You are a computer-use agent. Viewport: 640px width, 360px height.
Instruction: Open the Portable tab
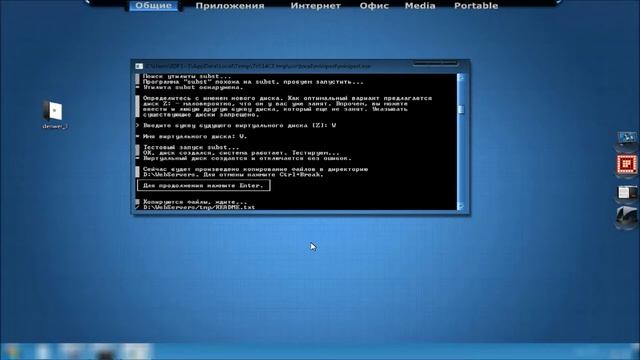[476, 6]
